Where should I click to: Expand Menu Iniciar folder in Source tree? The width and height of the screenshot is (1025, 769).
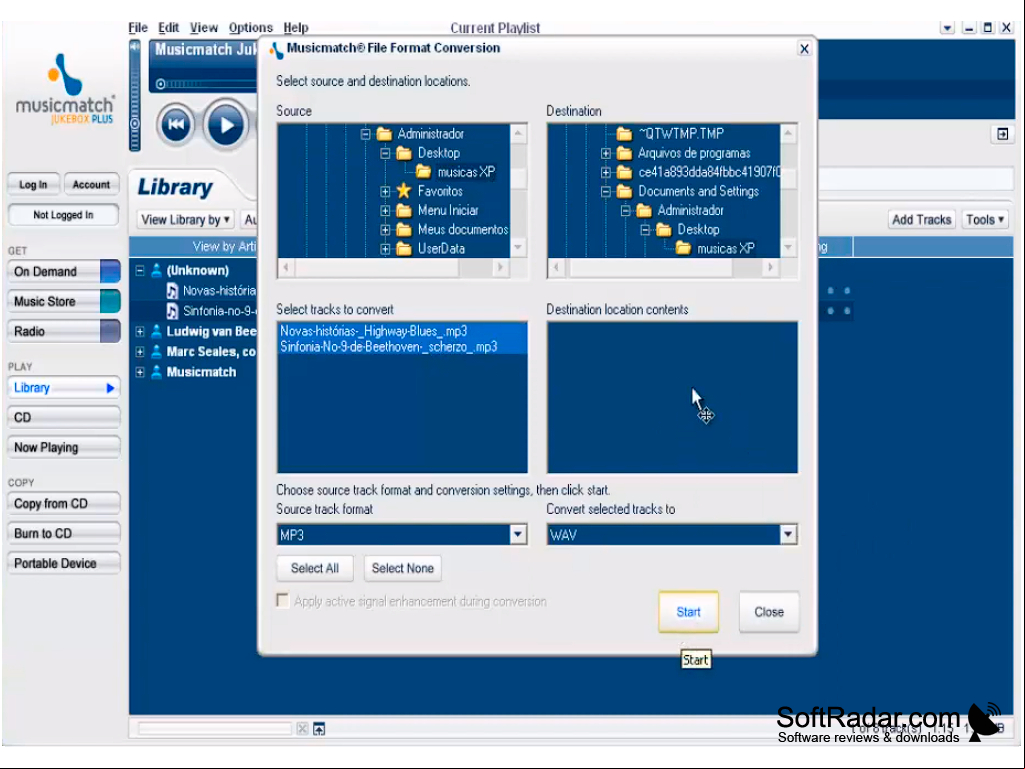pos(385,211)
